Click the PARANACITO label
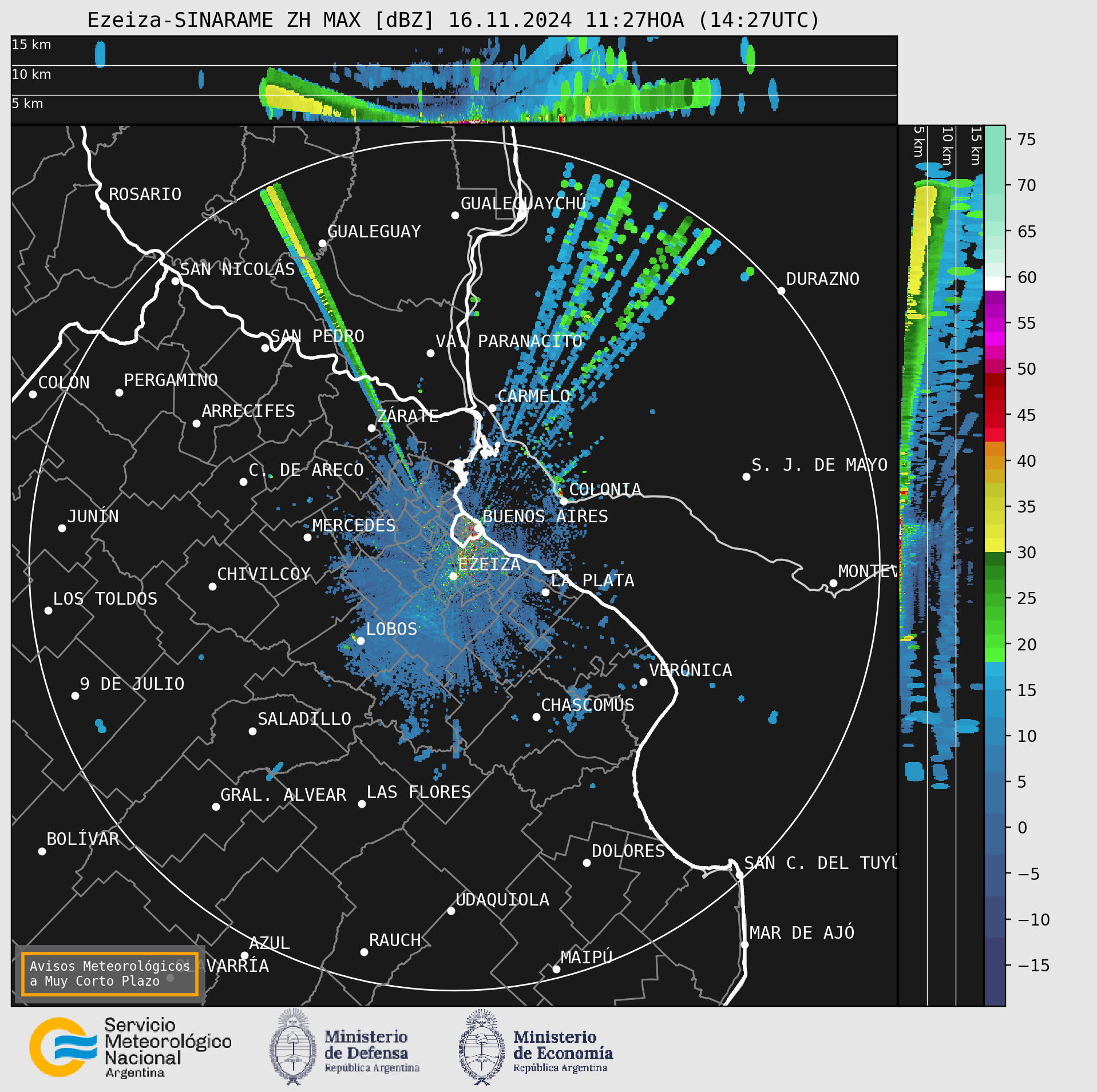This screenshot has width=1097, height=1092. pos(529,342)
